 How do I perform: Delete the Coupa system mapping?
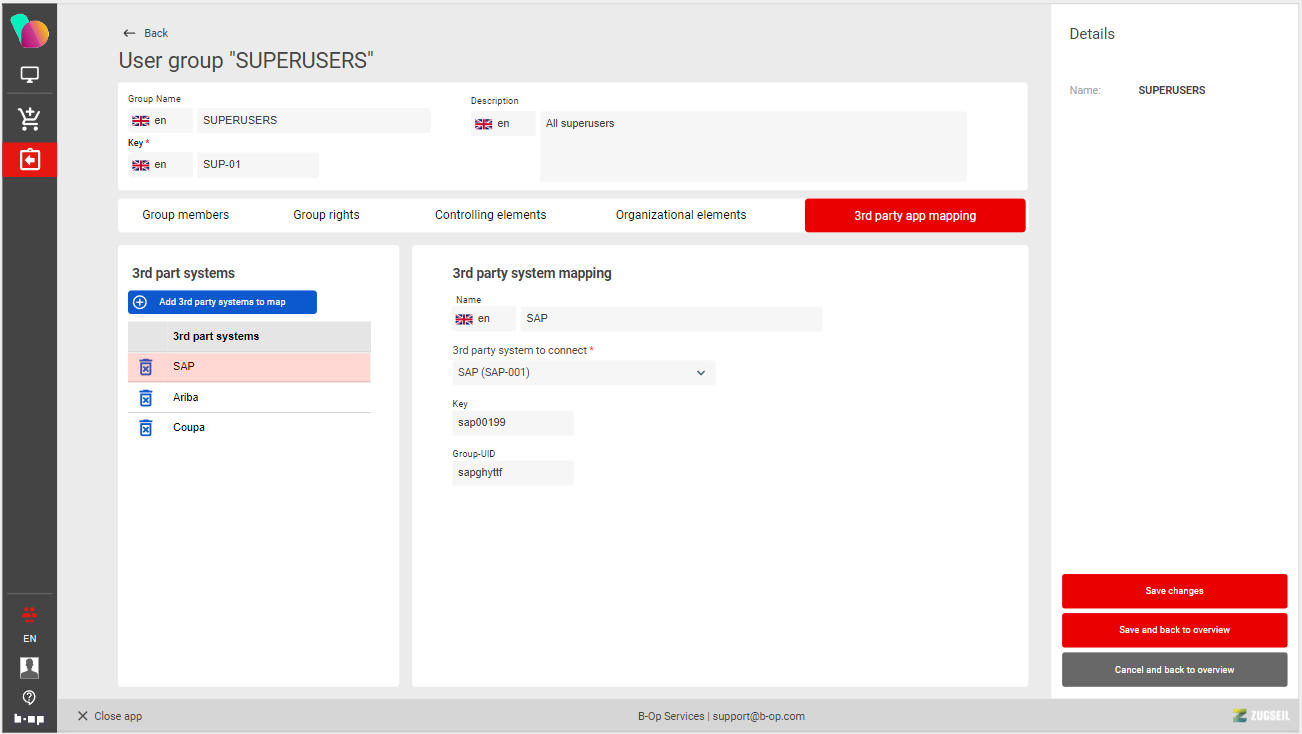[x=145, y=428]
